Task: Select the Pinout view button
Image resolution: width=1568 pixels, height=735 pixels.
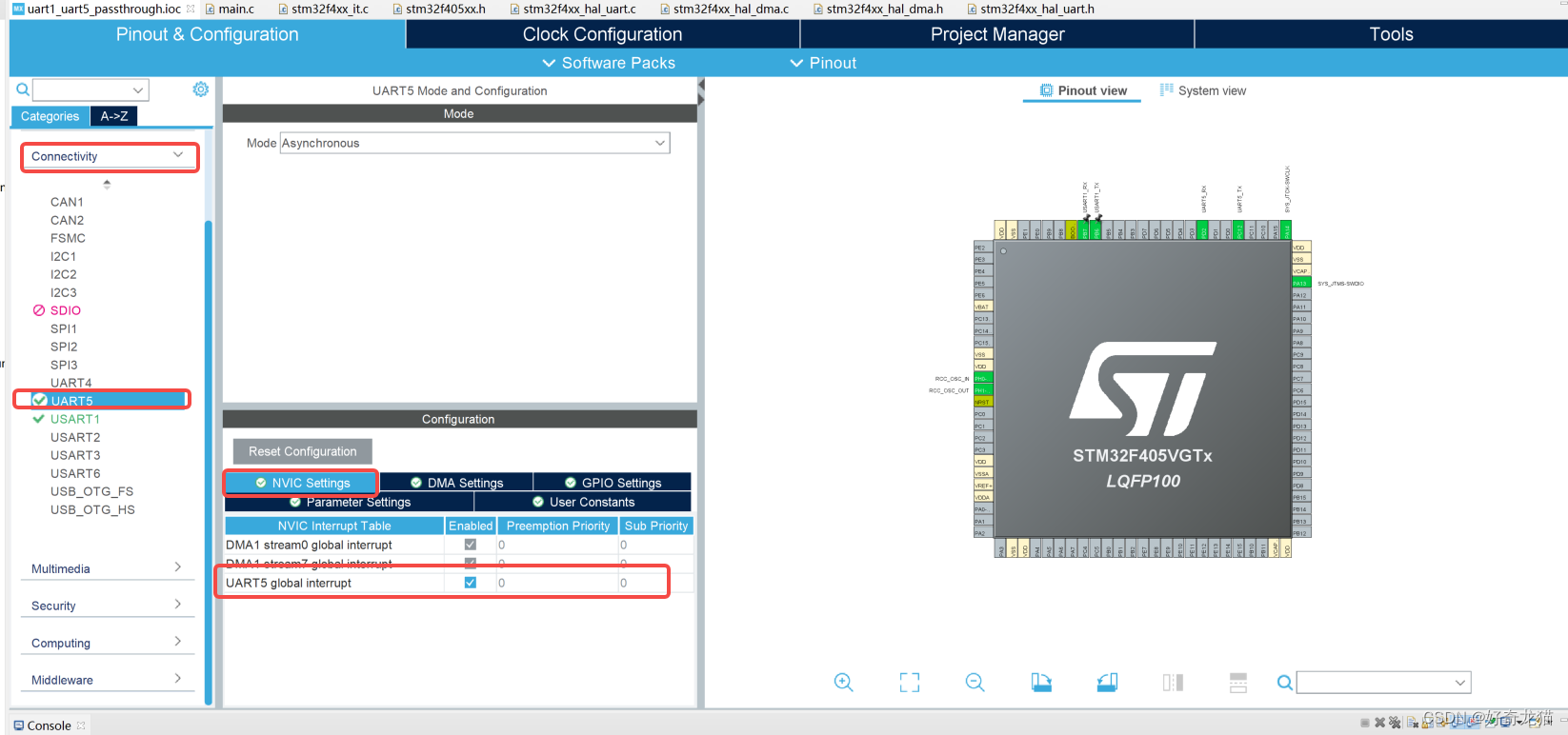Action: pyautogui.click(x=1083, y=90)
